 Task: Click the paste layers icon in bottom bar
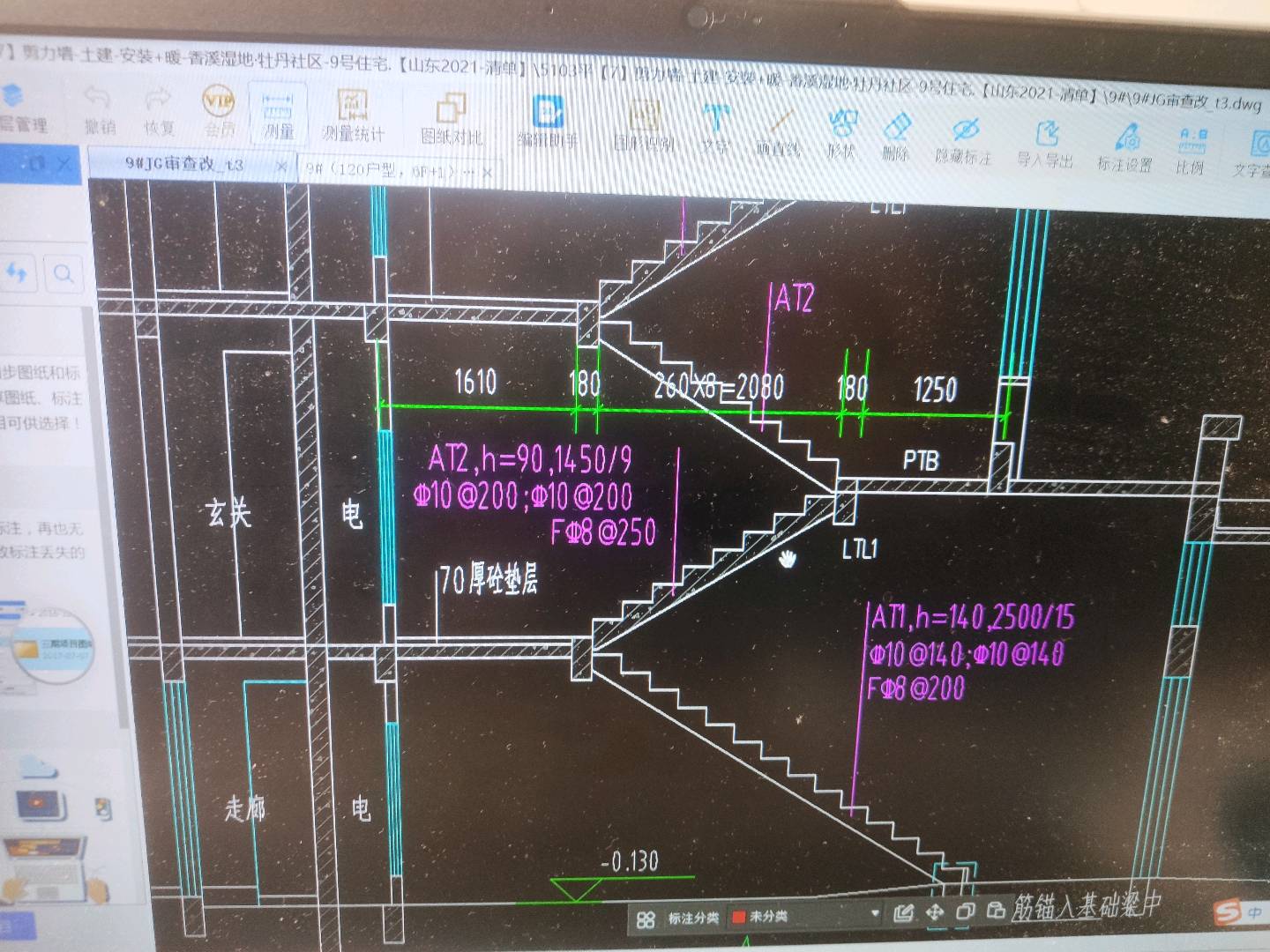pos(996,910)
